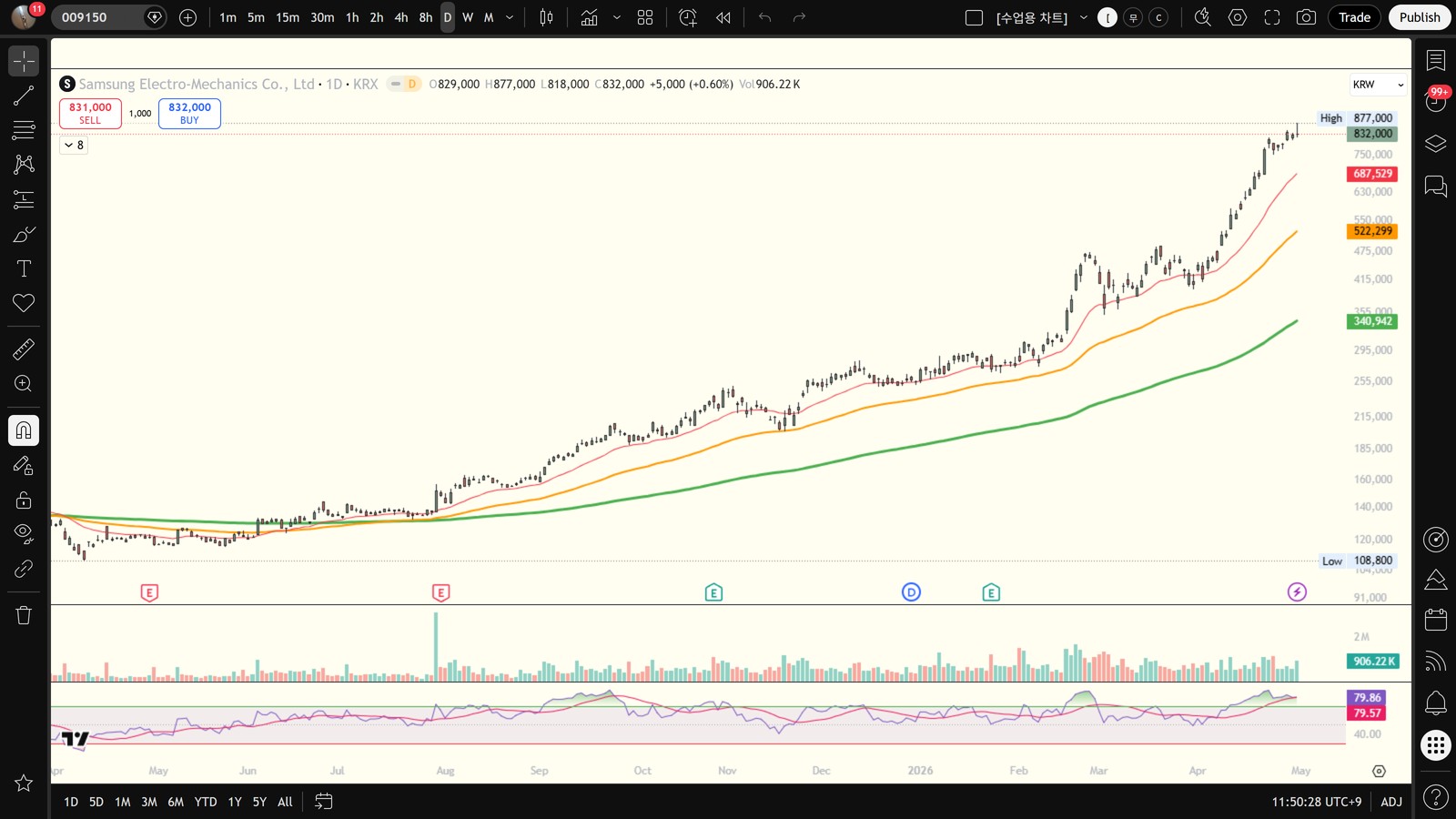Open the bar replay tool
1456x819 pixels.
pos(723,17)
